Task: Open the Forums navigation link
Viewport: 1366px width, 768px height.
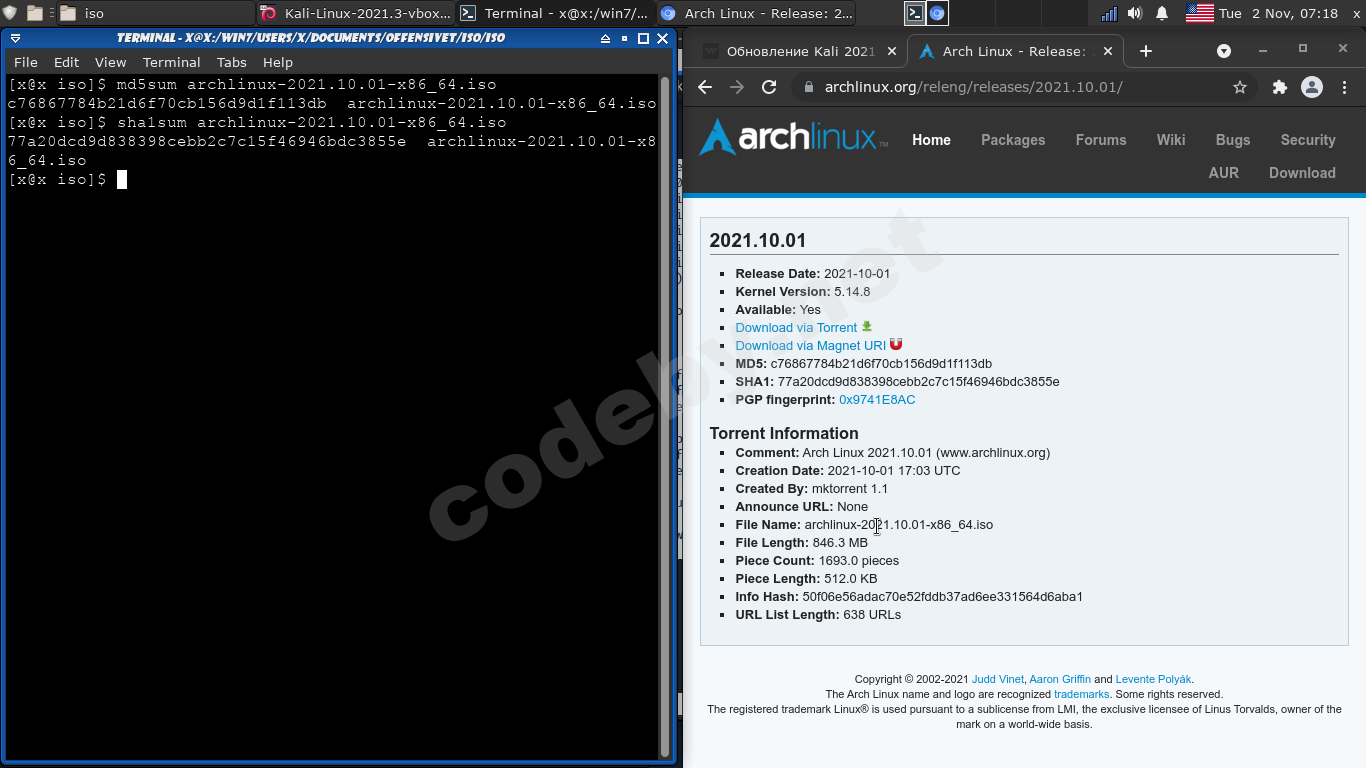Action: coord(1101,140)
